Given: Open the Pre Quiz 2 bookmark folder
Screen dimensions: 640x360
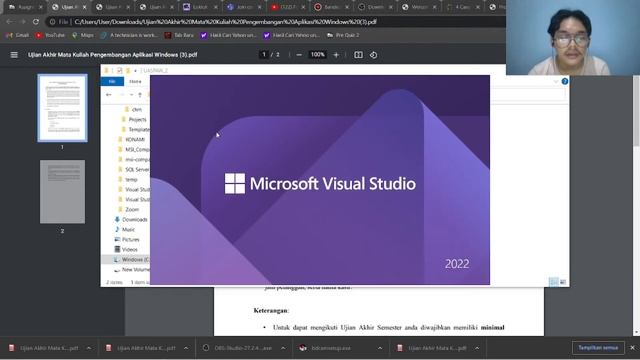Looking at the screenshot, I should click(x=343, y=36).
